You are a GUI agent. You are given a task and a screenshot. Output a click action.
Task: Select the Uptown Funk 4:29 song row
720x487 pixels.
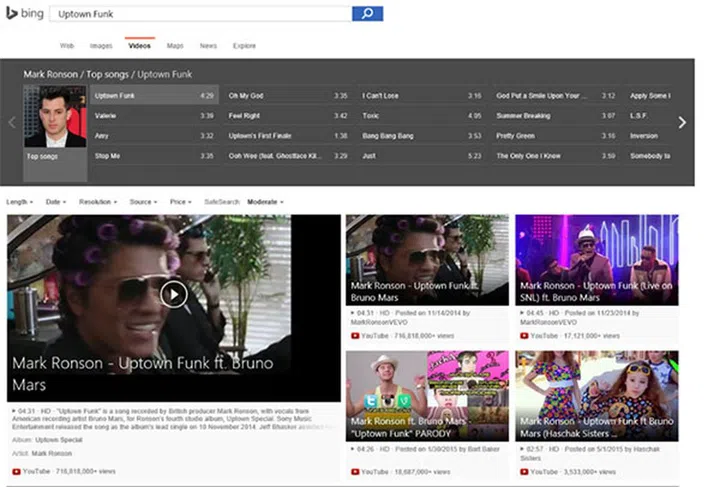point(154,95)
